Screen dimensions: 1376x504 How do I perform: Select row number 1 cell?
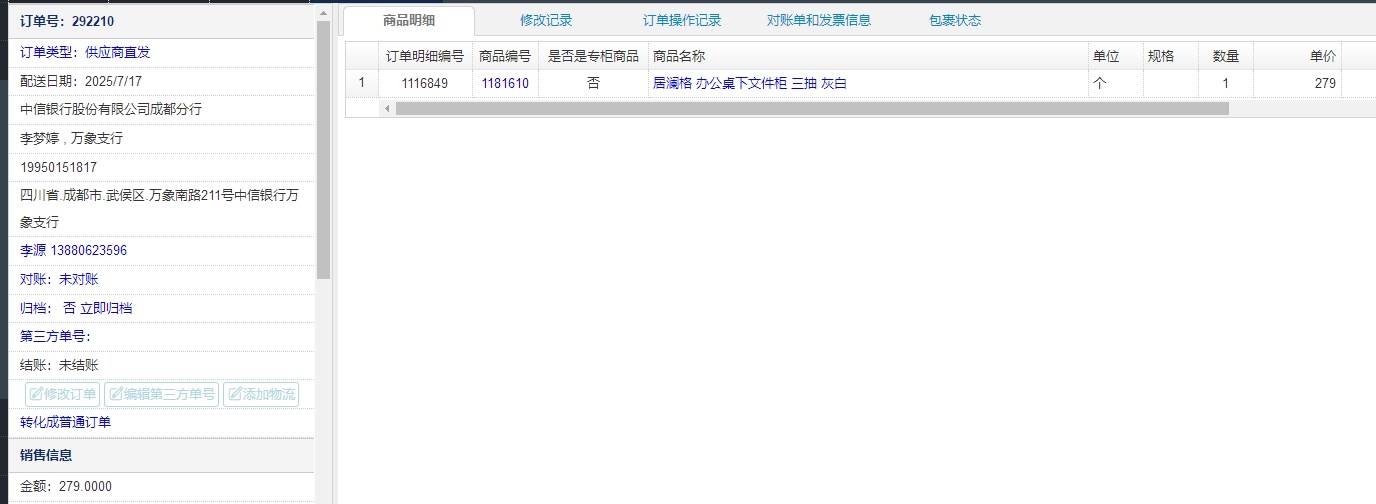[362, 84]
